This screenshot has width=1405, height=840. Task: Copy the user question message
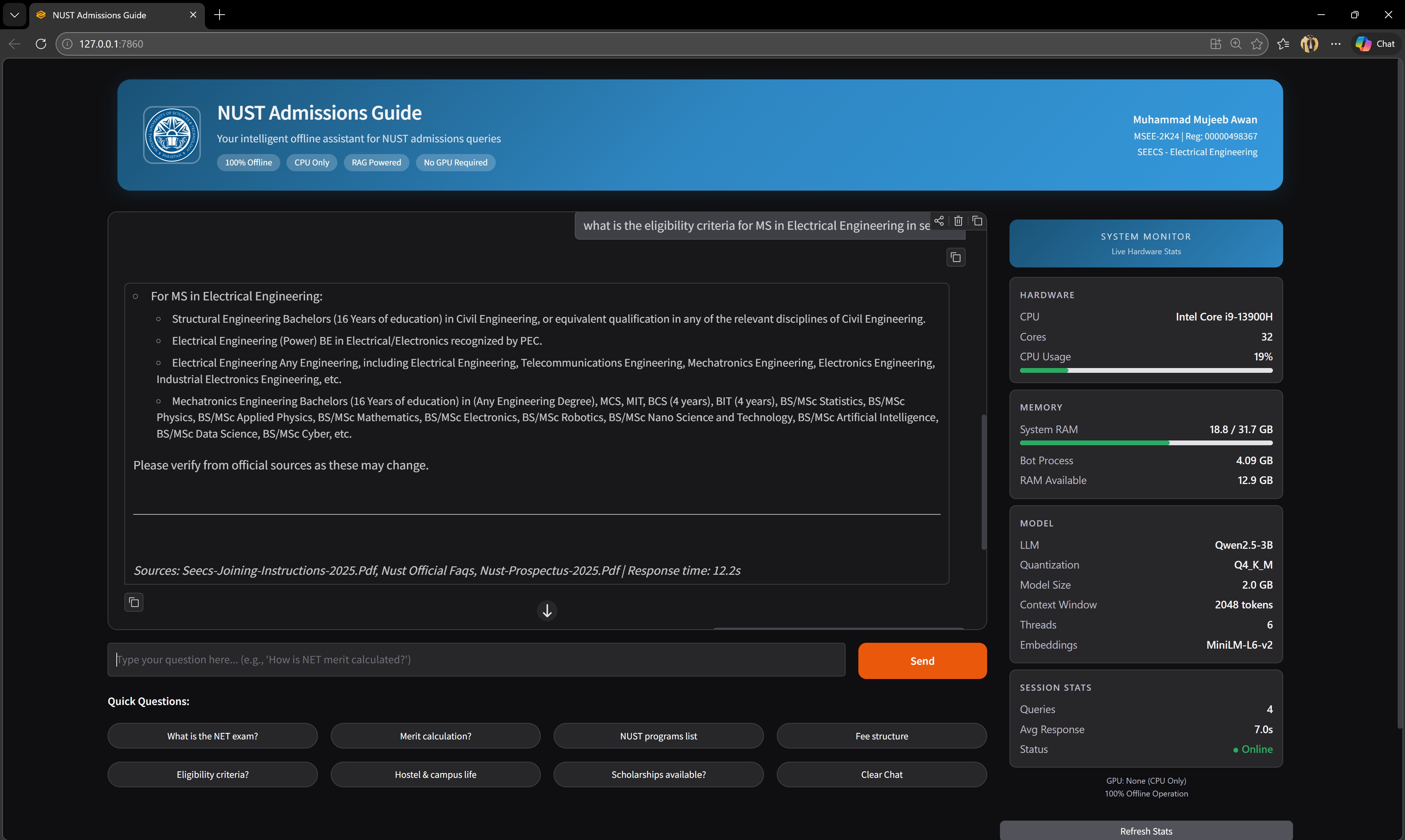(x=956, y=258)
